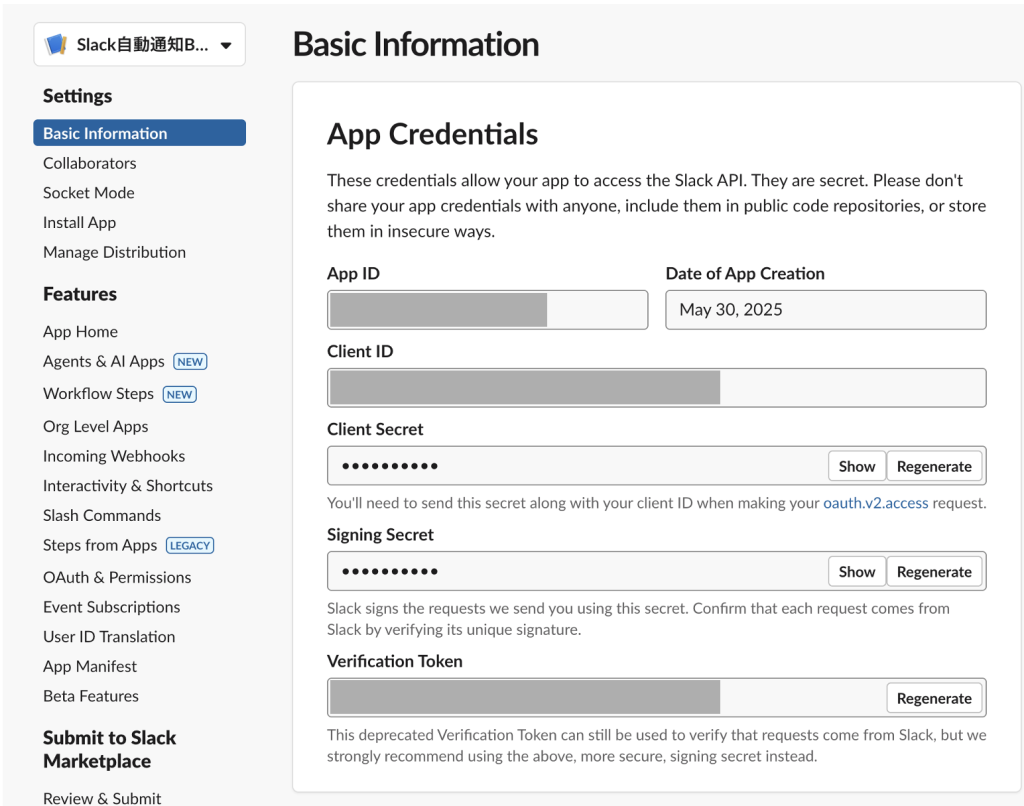Screen dimensions: 1024x806
Task: Click the Features sidebar heading
Action: 80,294
